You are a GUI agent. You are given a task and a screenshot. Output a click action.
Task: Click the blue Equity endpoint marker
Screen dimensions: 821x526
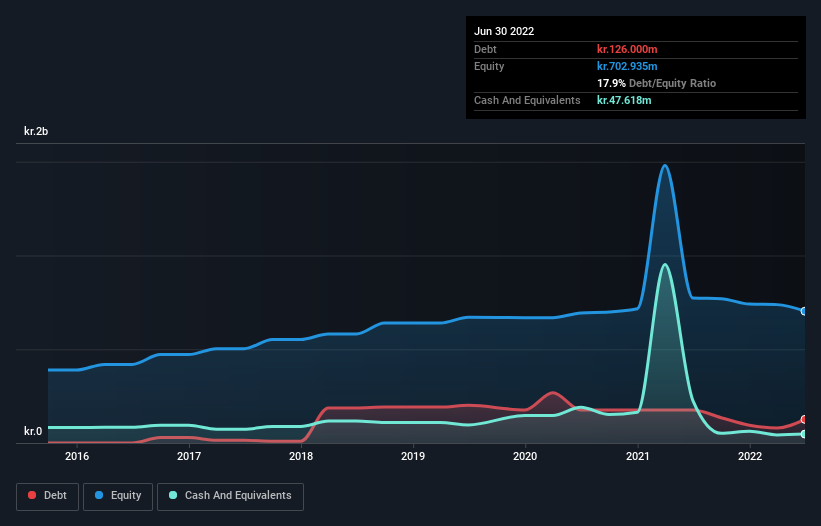point(804,311)
